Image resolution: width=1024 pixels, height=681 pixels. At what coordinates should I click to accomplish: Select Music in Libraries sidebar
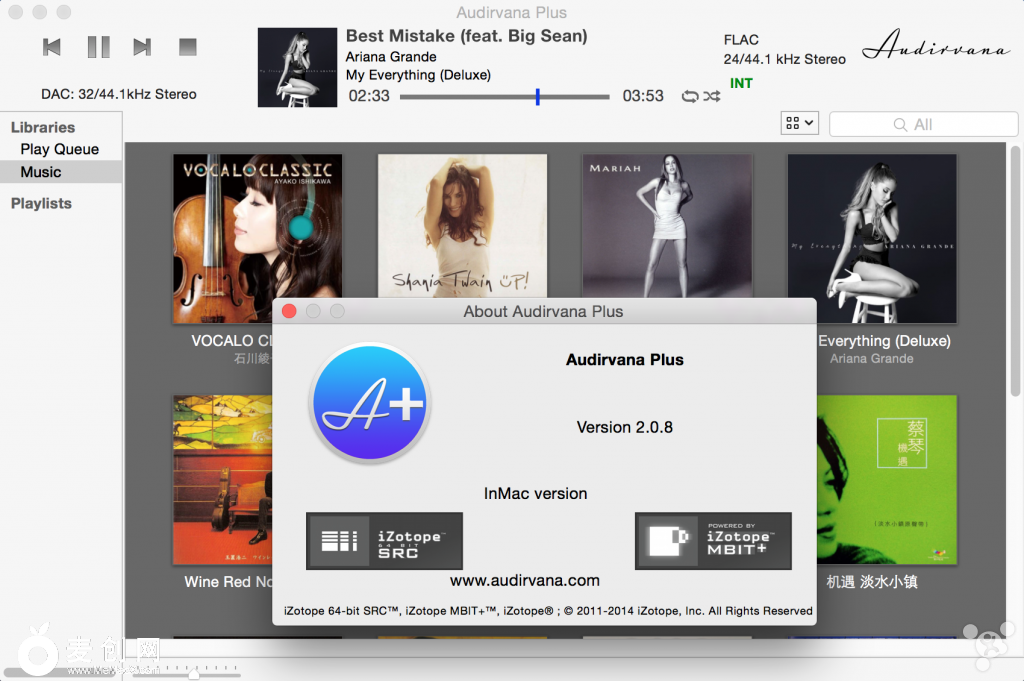pyautogui.click(x=41, y=172)
